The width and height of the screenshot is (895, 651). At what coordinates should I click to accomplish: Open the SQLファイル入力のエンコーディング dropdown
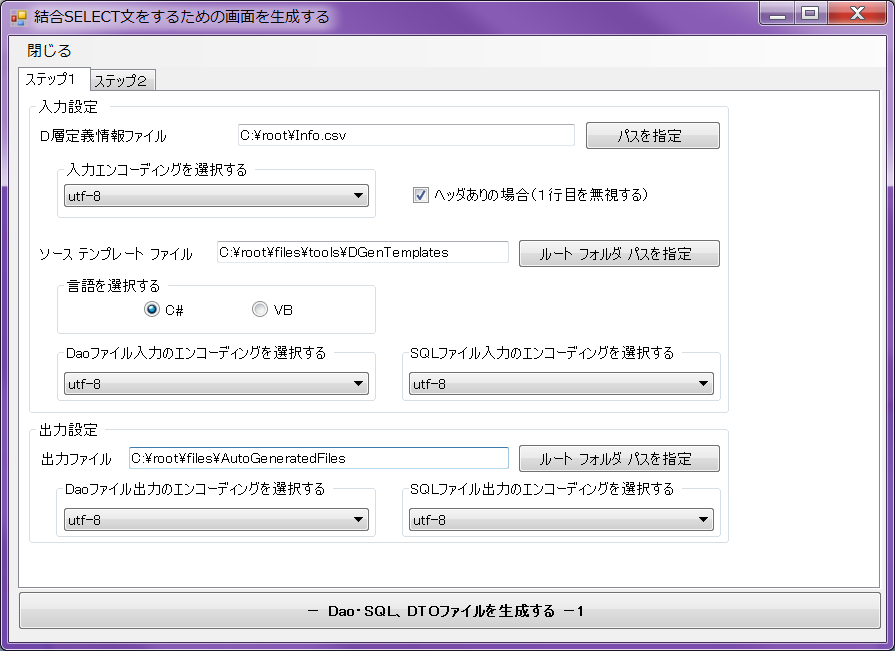[561, 384]
